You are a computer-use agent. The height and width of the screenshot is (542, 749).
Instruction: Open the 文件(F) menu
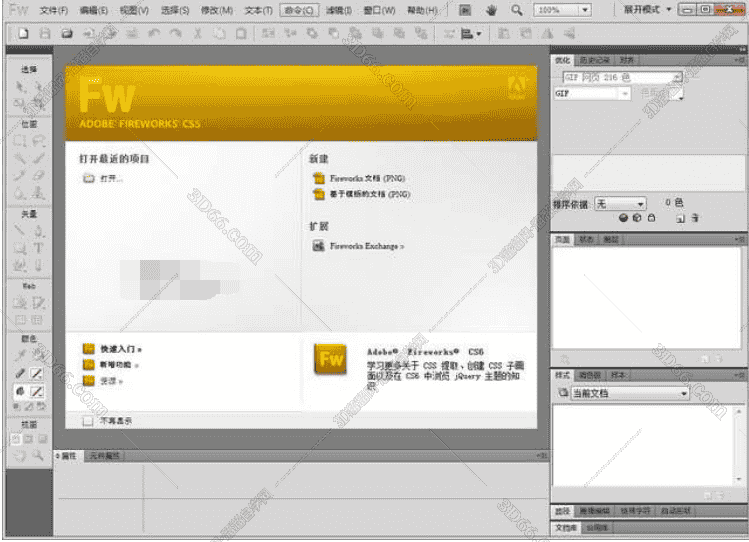point(54,10)
